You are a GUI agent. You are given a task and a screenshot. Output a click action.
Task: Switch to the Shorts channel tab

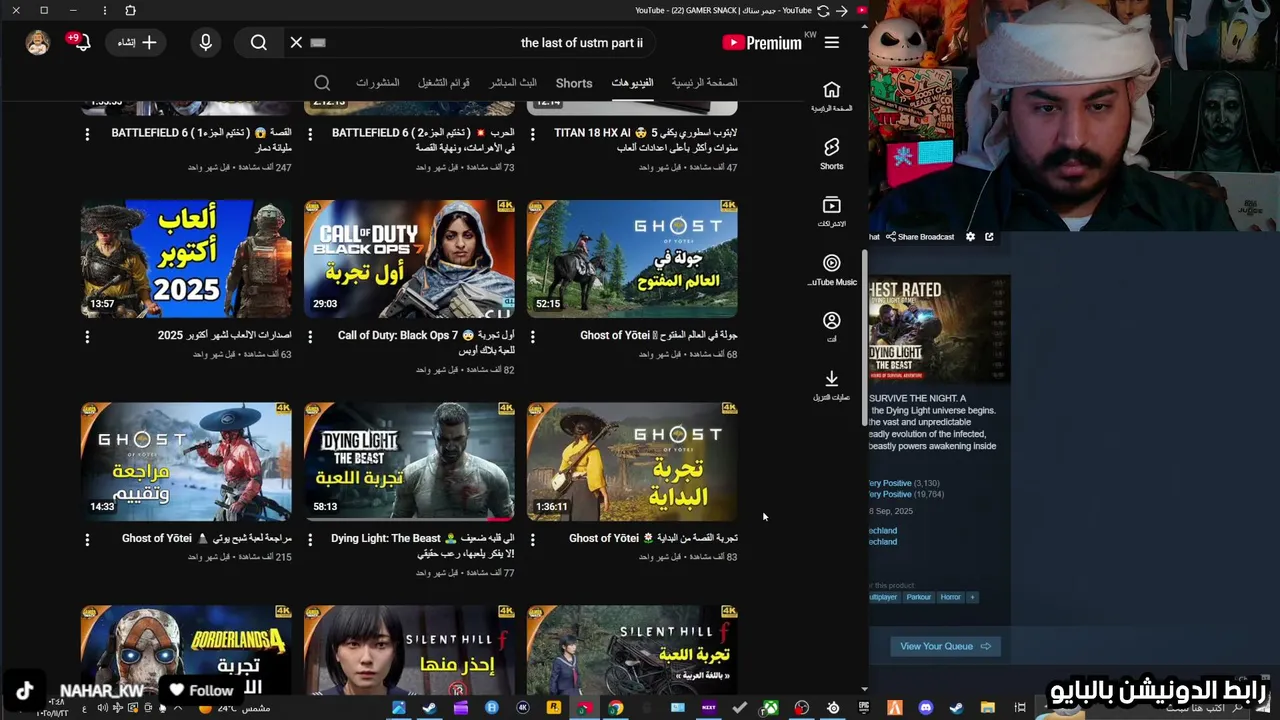coord(574,83)
